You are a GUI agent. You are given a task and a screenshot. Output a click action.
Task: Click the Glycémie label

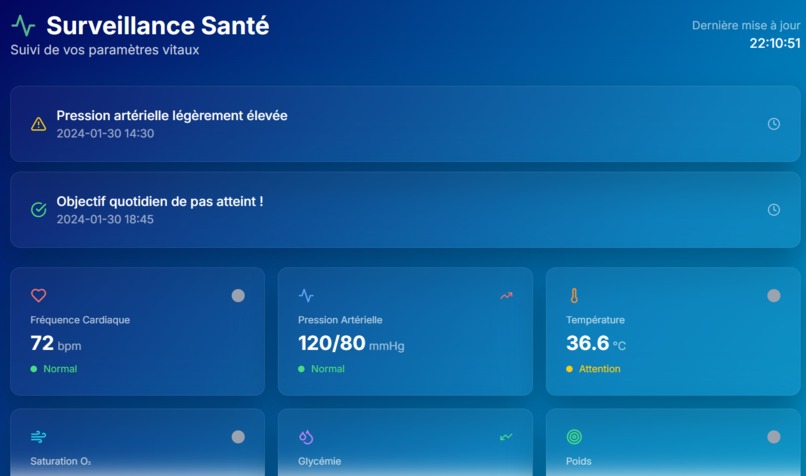coord(320,462)
